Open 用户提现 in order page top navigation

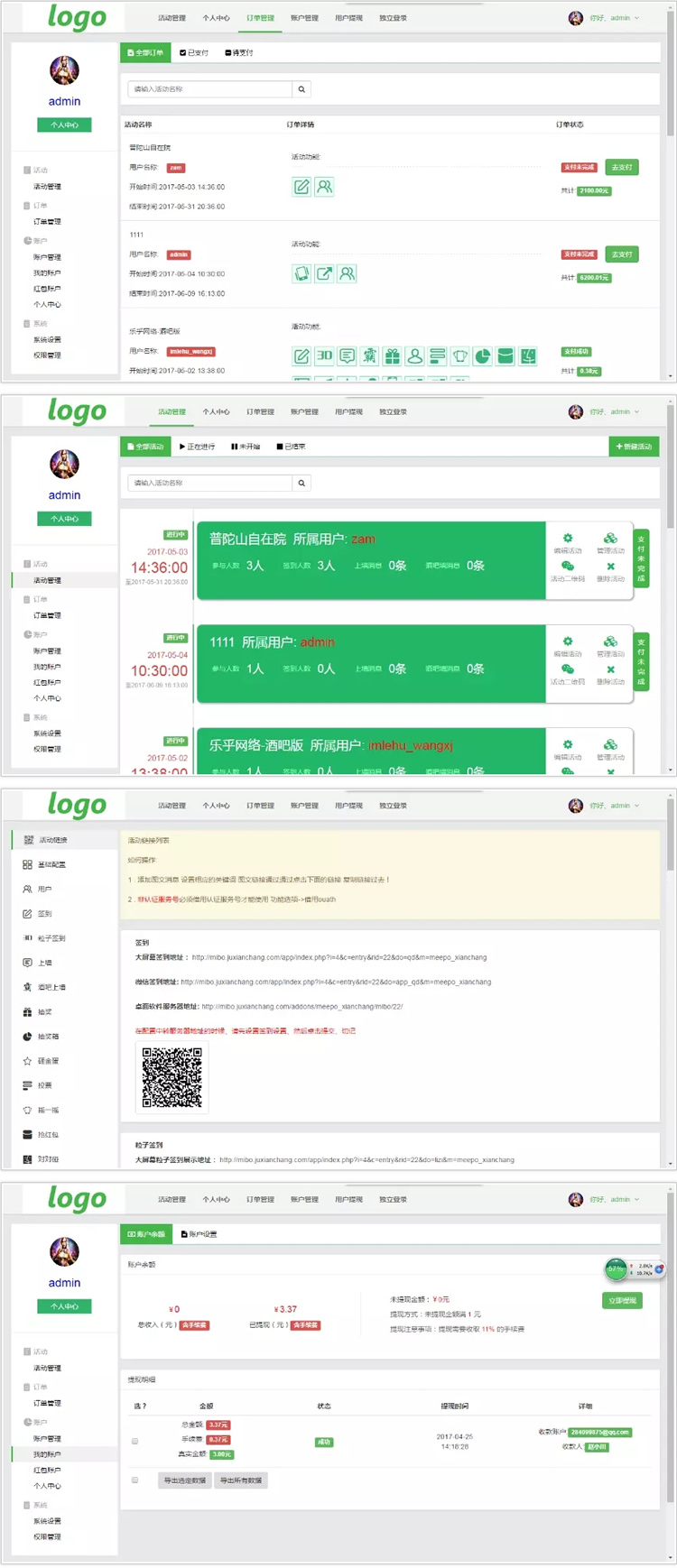click(x=348, y=18)
